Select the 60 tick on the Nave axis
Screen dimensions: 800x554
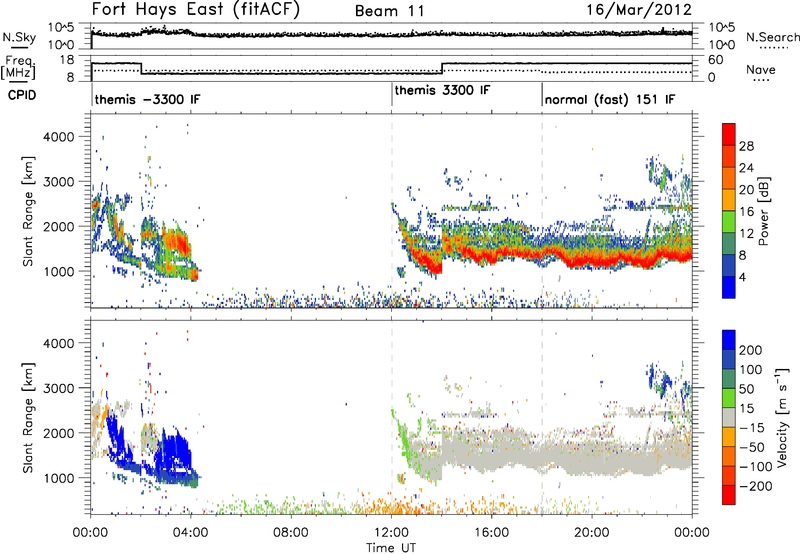pos(716,60)
